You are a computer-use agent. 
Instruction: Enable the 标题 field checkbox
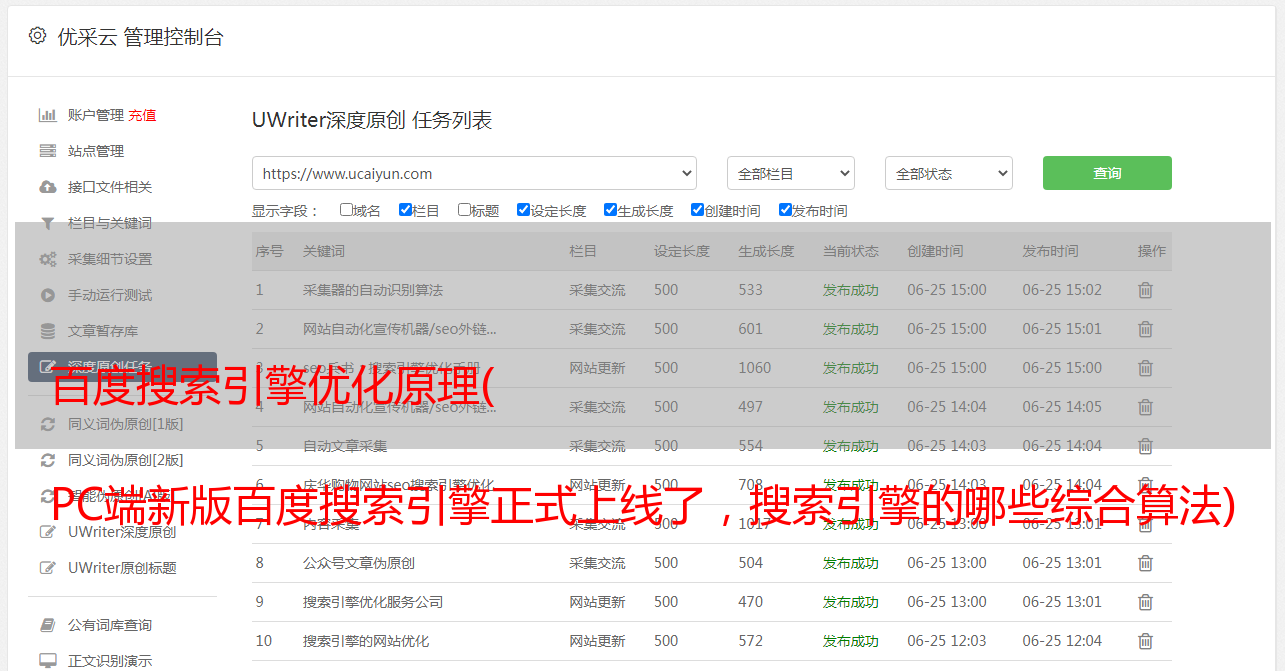(464, 210)
